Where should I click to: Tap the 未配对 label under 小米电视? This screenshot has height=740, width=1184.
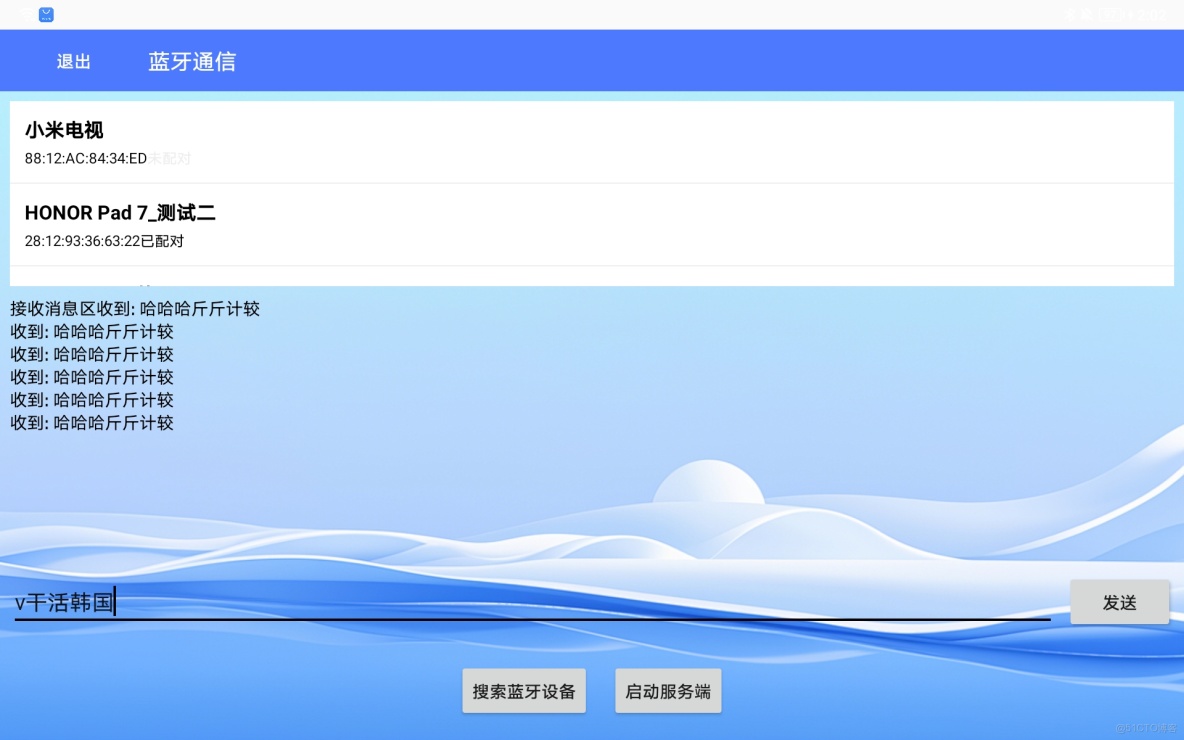[169, 158]
